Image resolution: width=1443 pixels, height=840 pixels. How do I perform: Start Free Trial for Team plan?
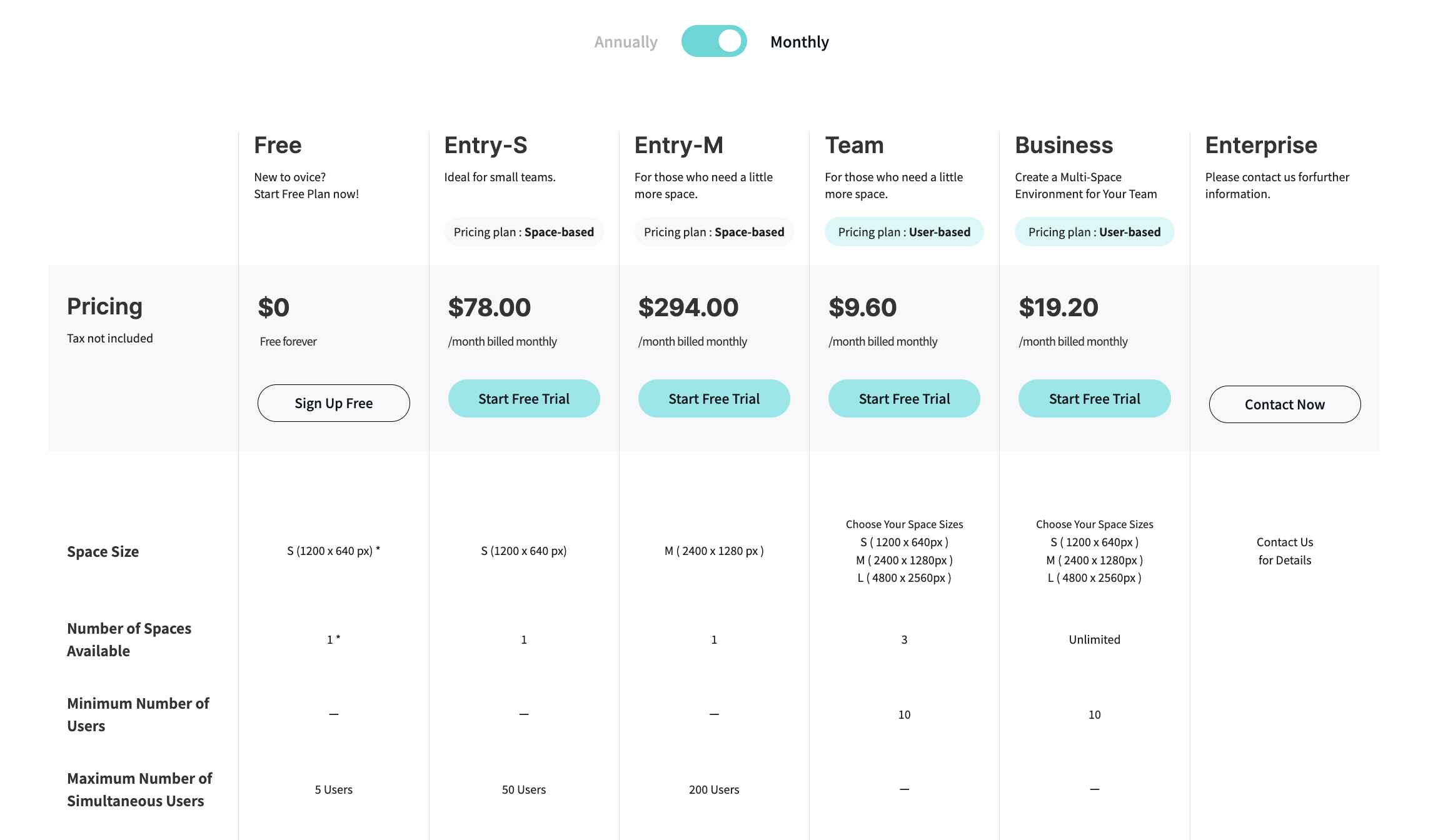[904, 399]
